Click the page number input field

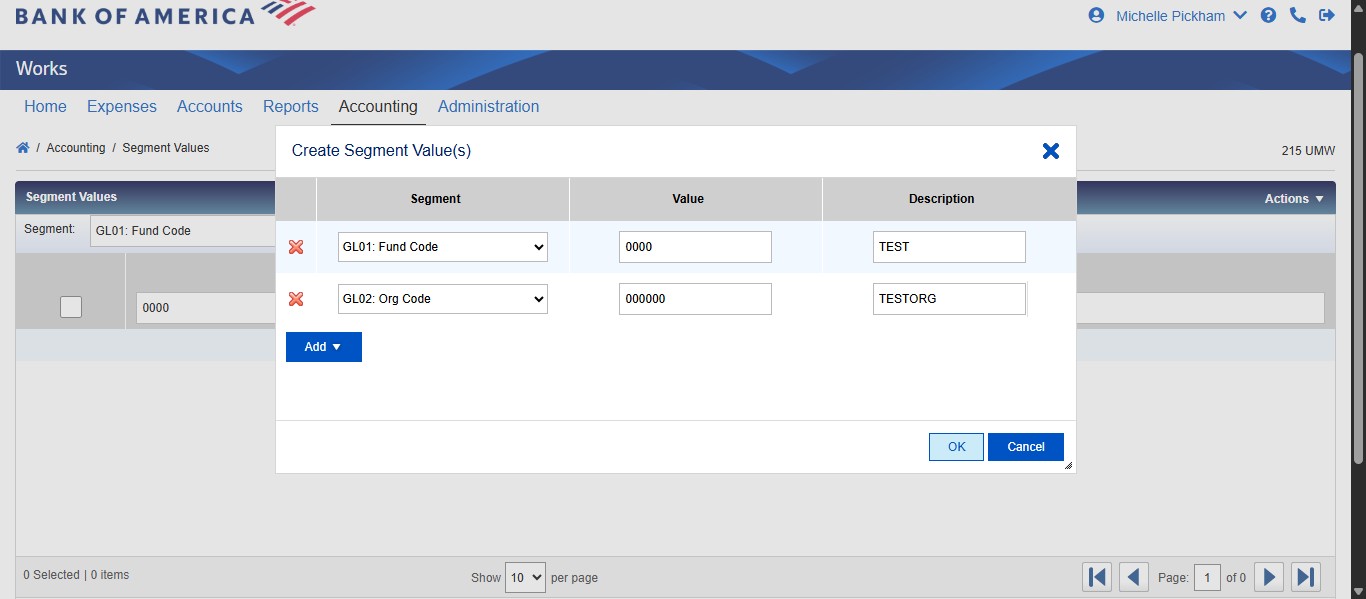[x=1207, y=577]
